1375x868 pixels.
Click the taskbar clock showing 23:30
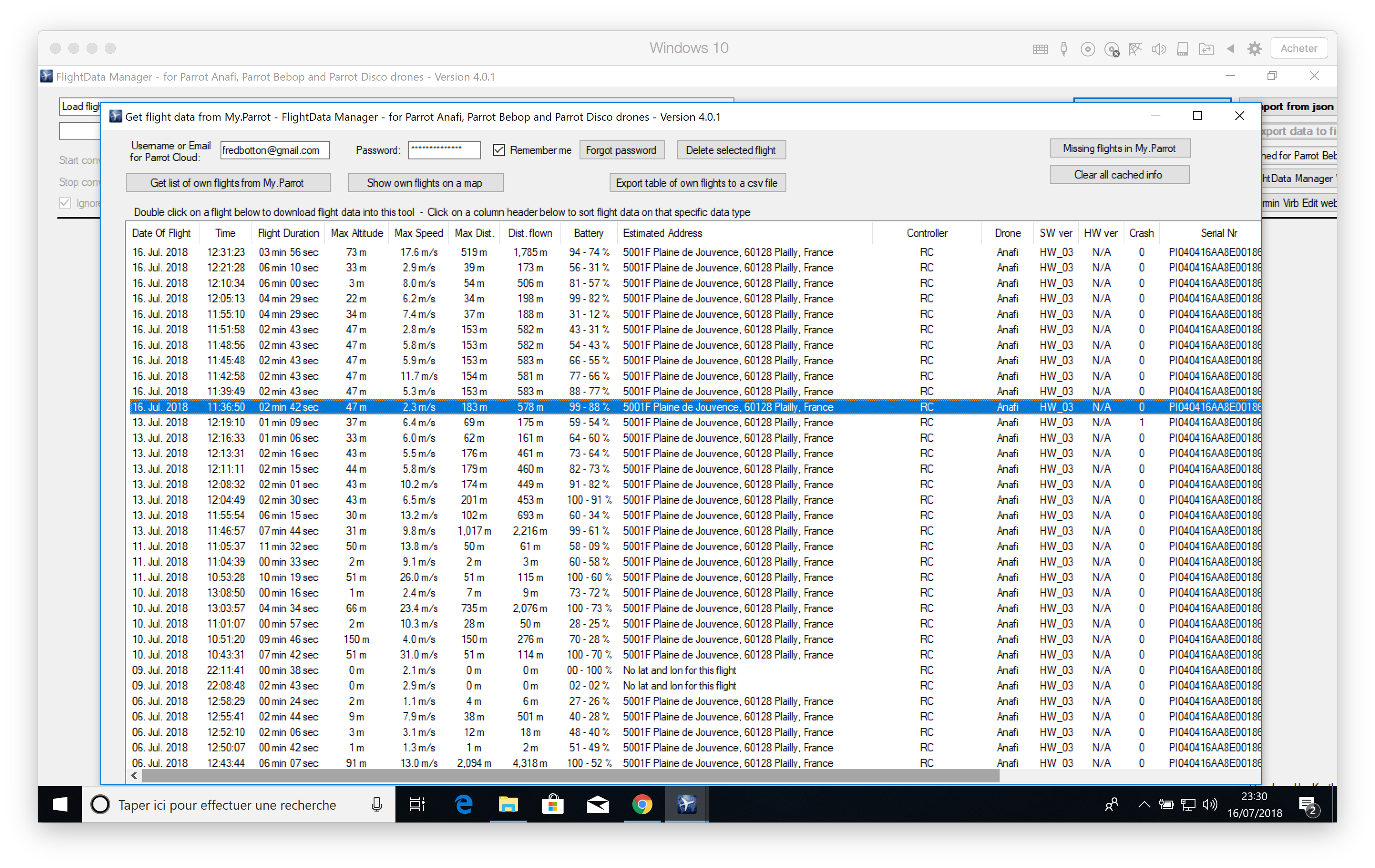point(1254,804)
